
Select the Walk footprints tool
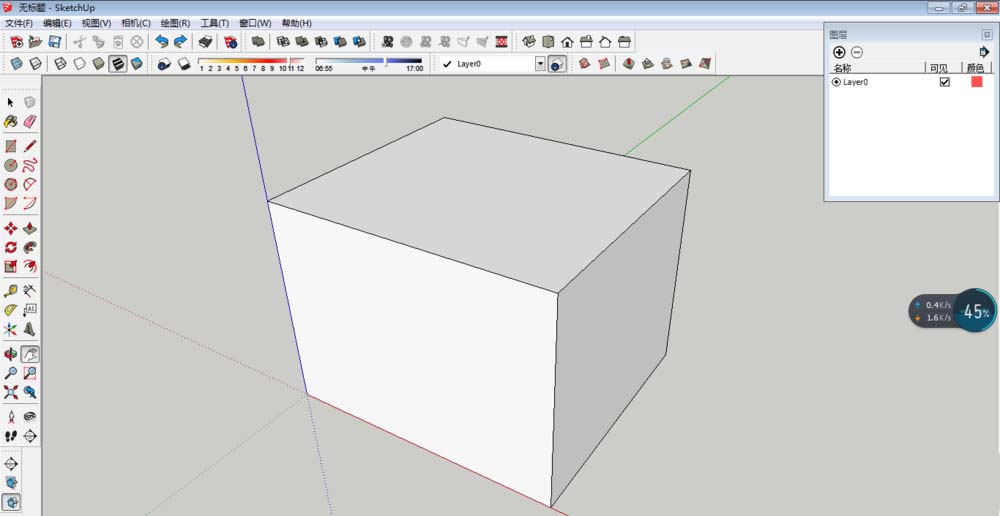tap(11, 436)
